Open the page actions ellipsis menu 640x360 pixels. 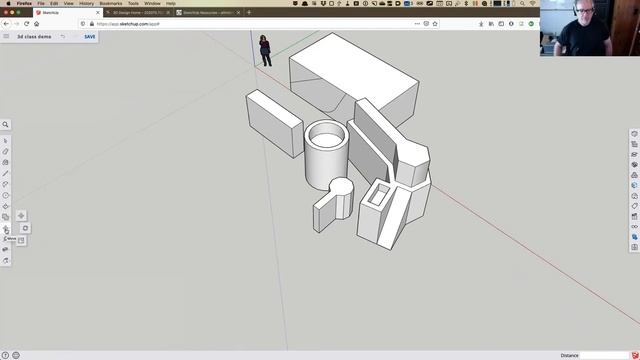click(x=417, y=24)
